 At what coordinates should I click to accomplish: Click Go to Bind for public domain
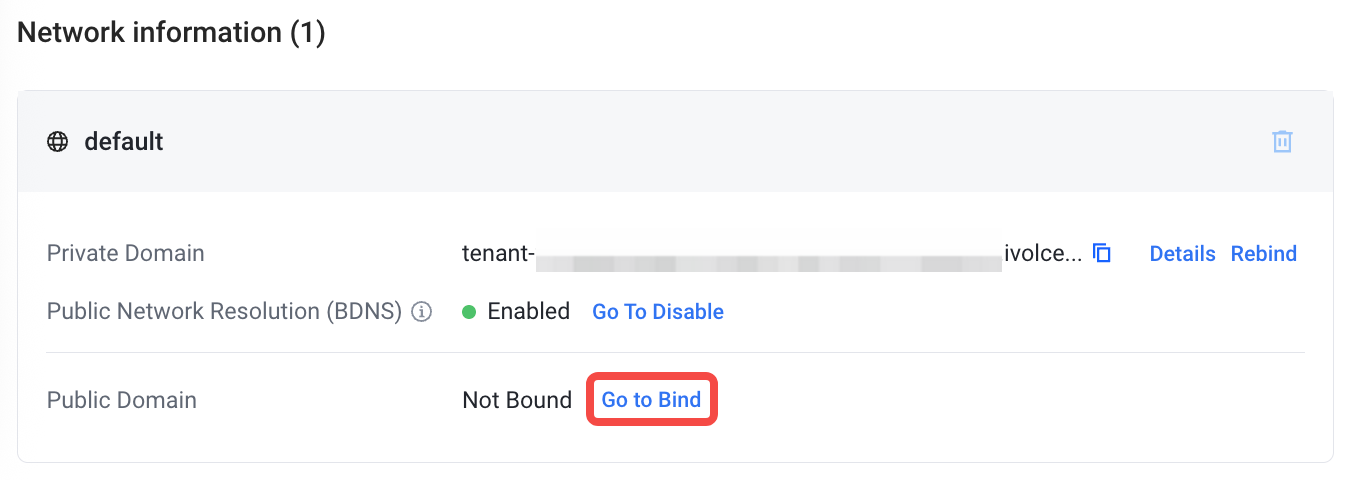[x=651, y=400]
